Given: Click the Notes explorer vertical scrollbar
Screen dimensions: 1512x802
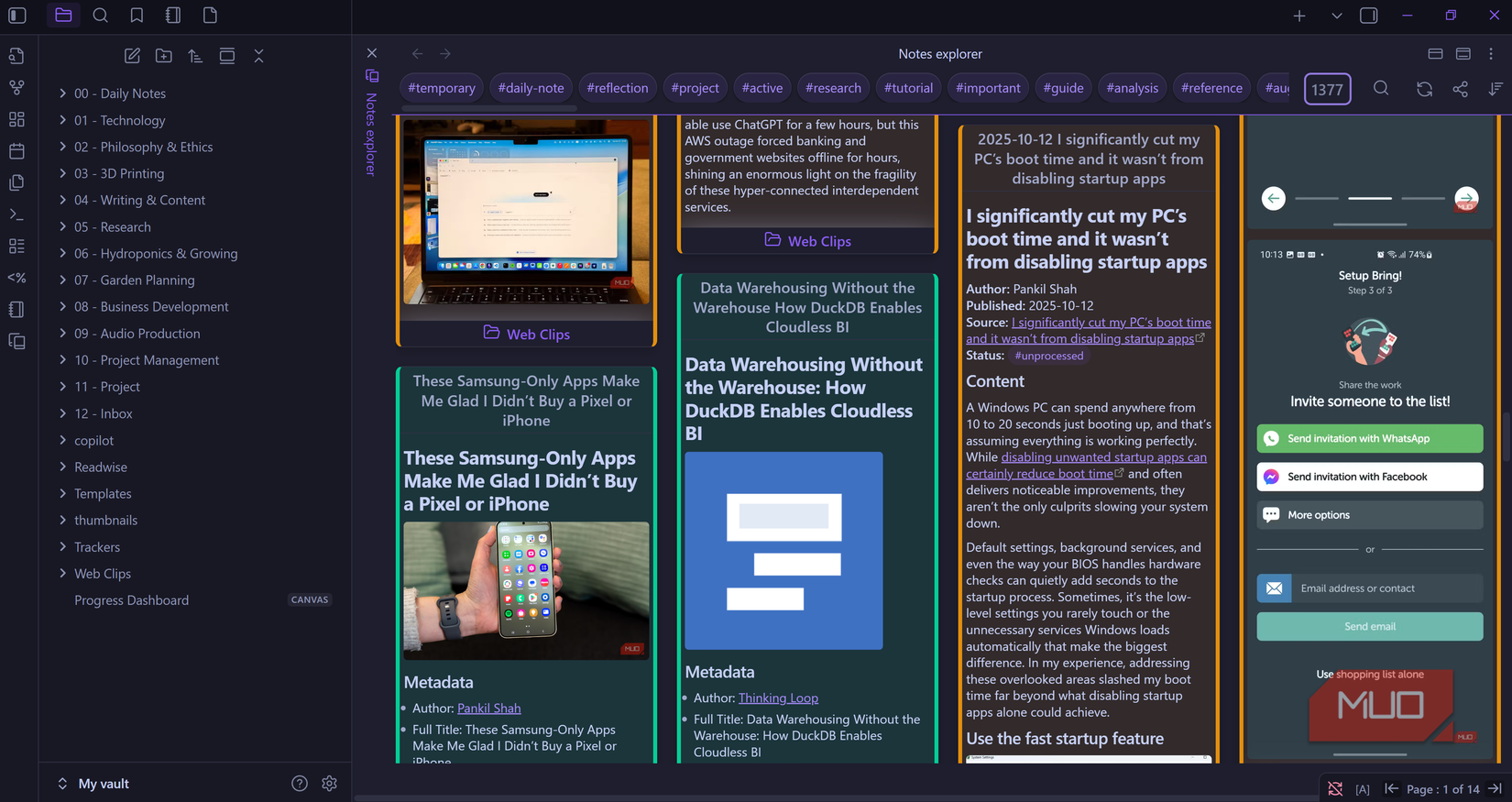Looking at the screenshot, I should point(1507,437).
